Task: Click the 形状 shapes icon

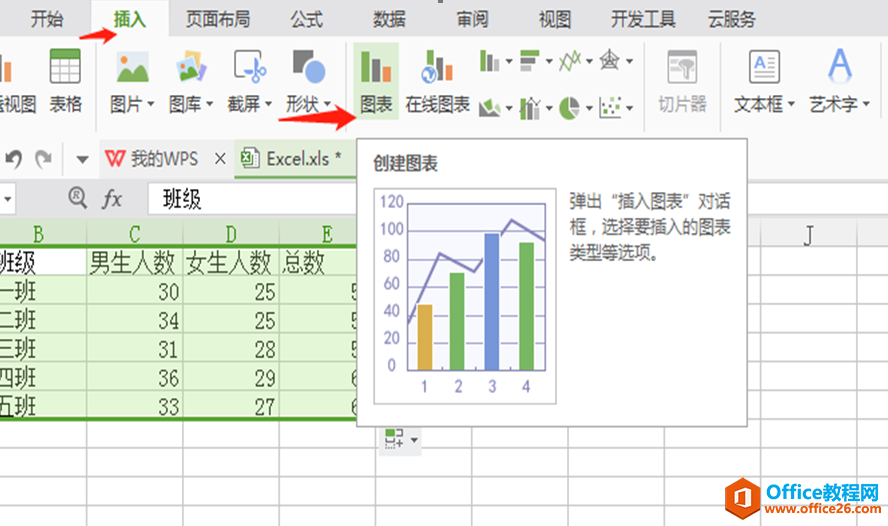Action: [x=309, y=67]
